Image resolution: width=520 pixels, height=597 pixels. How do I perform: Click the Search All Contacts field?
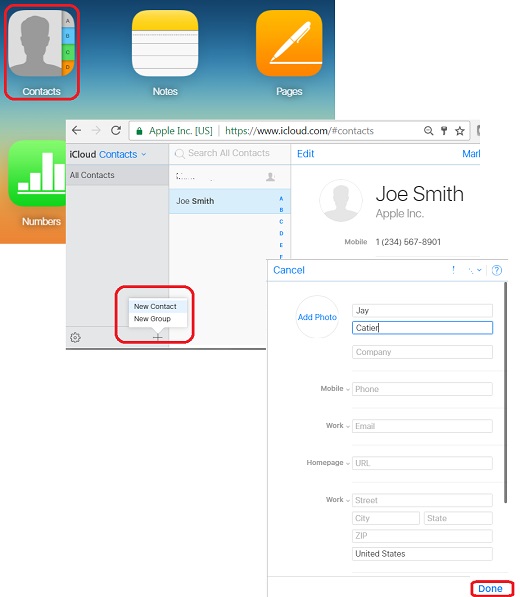coord(230,153)
